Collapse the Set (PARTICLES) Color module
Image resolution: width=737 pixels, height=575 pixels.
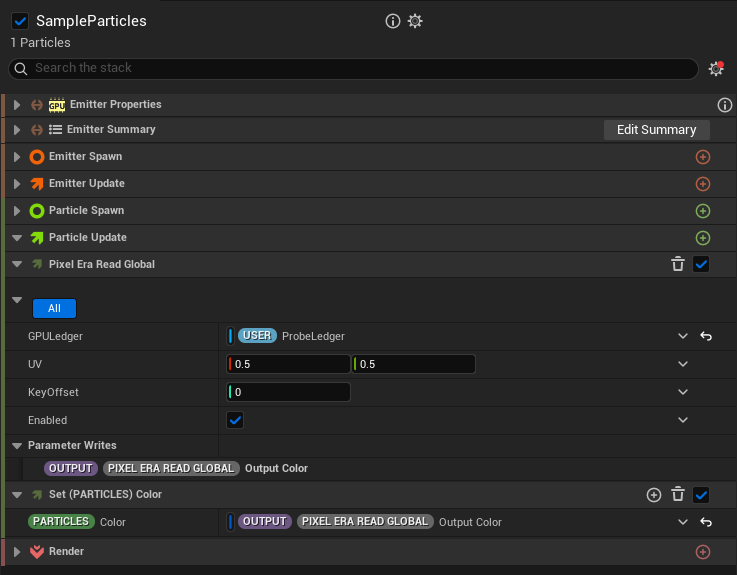(x=17, y=495)
